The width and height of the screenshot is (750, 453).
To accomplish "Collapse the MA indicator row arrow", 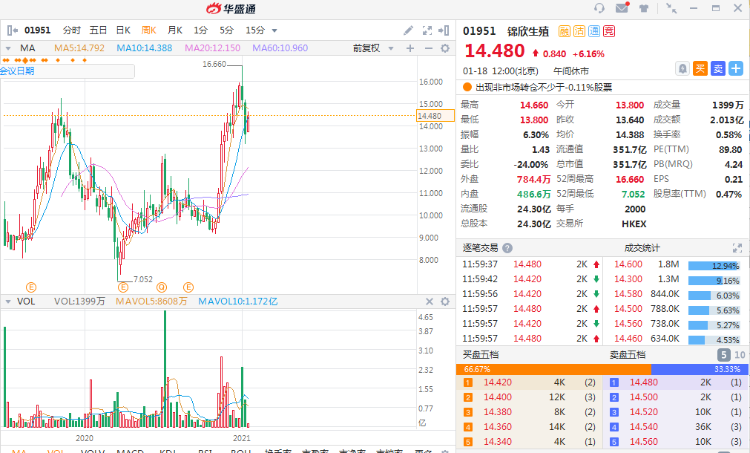I will (8, 48).
